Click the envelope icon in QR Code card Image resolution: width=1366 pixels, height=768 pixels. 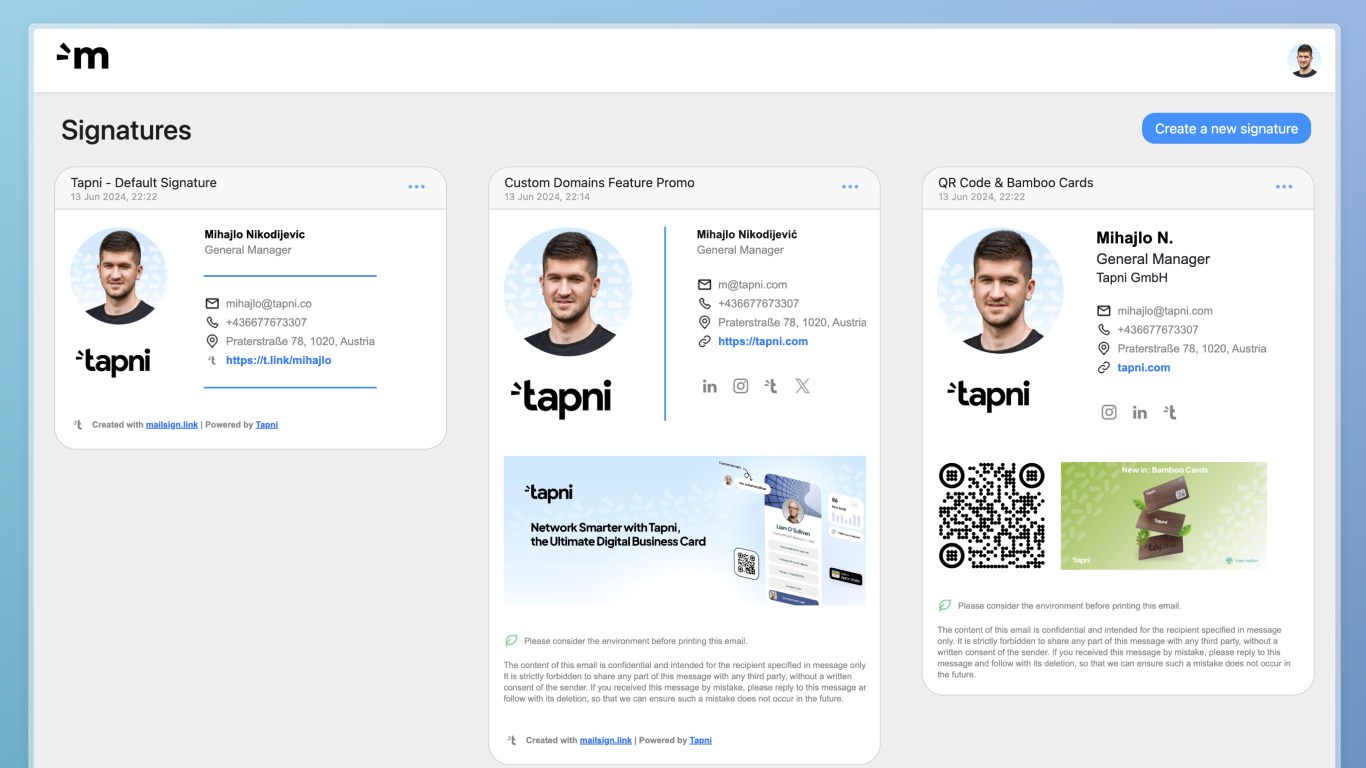tap(1104, 311)
